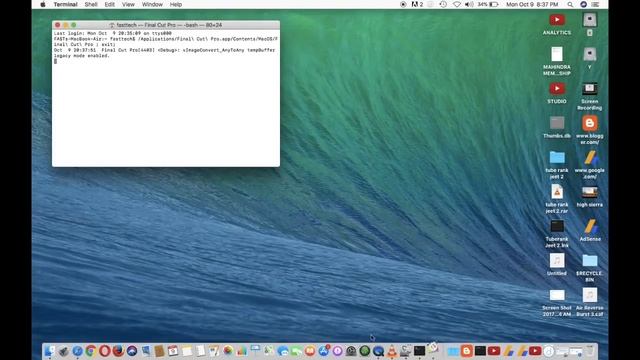Screen dimensions: 640x360
Task: Select the MAHINDRA MEM...SHIP document icon
Action: click(x=557, y=61)
